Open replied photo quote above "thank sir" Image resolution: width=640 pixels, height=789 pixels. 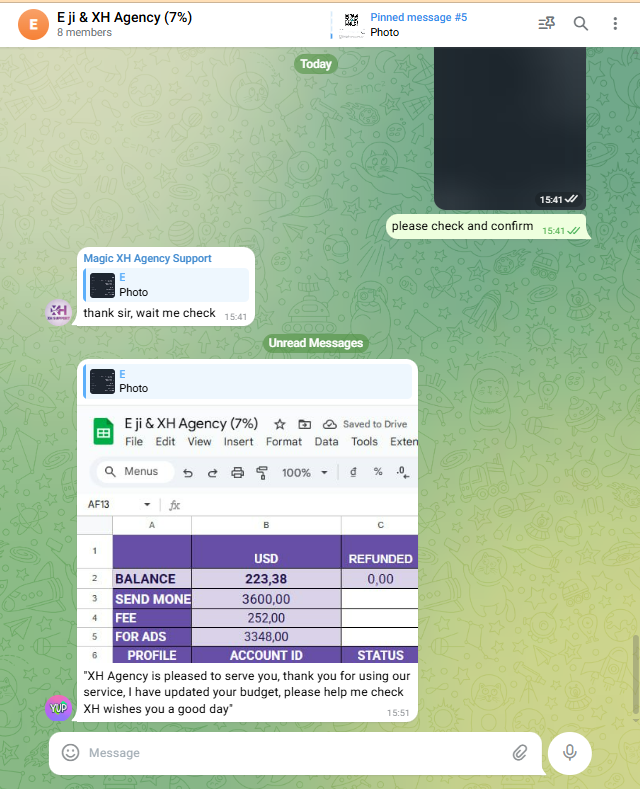click(x=166, y=285)
